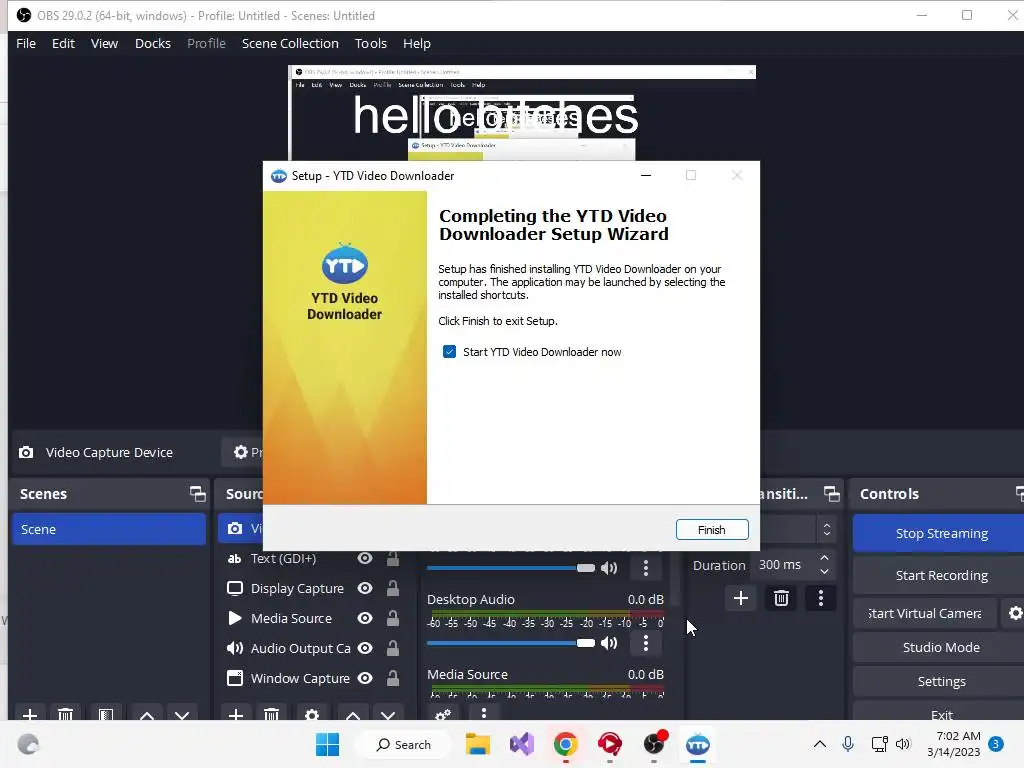This screenshot has height=768, width=1024.
Task: Open the Tools menu in OBS
Action: click(x=370, y=44)
